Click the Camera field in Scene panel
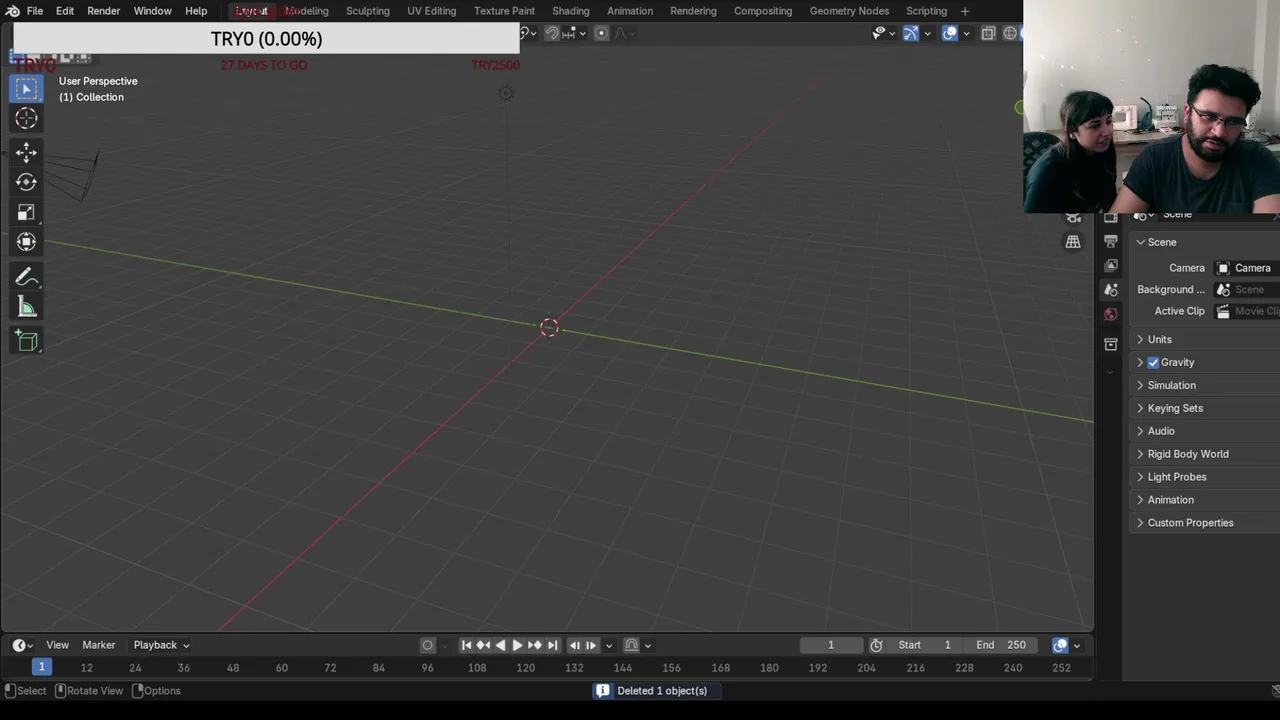 coord(1247,268)
